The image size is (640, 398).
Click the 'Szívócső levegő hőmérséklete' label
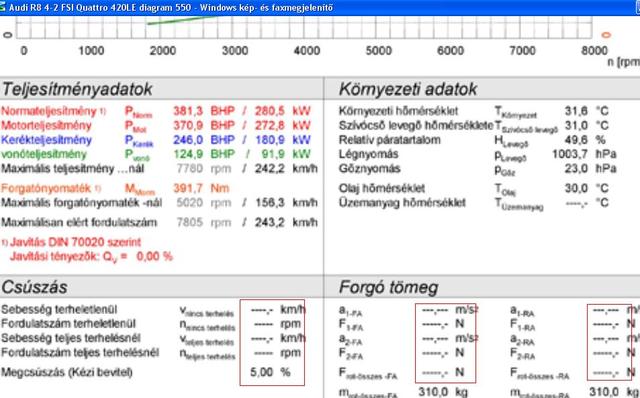[x=416, y=125]
